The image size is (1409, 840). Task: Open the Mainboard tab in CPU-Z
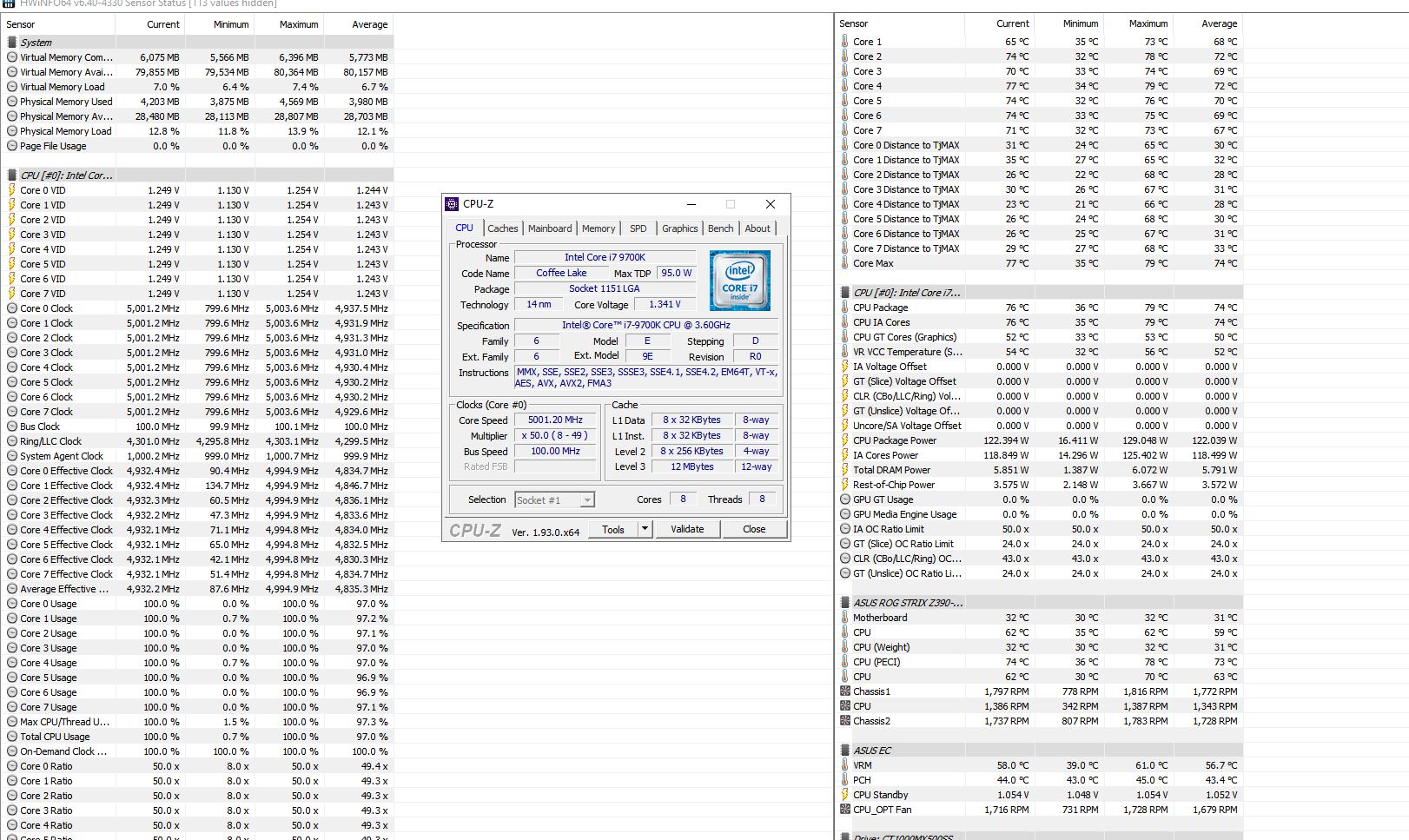[550, 228]
